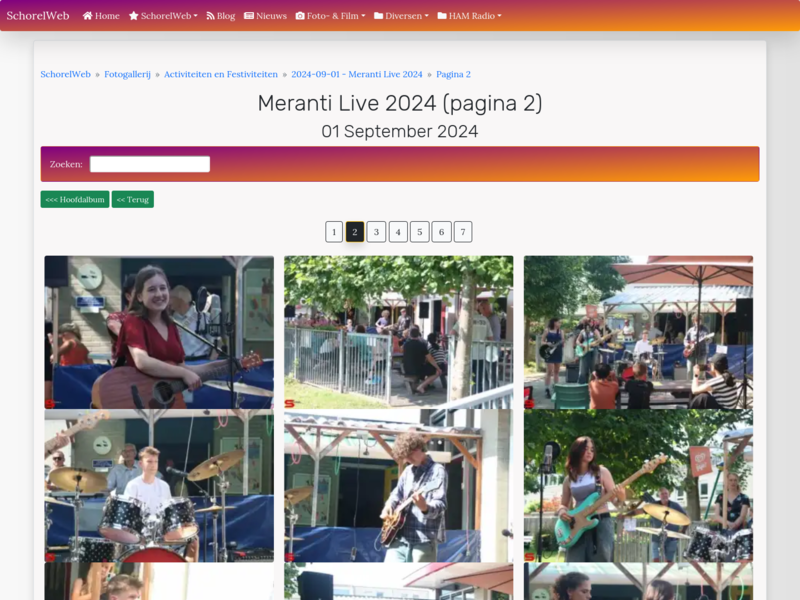Expand the Foto- & Film dropdown caret
The image size is (800, 600).
point(363,16)
